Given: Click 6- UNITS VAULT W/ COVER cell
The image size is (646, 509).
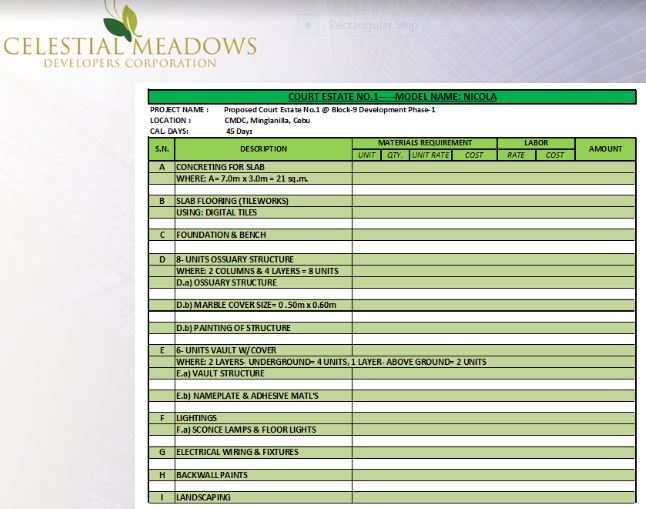Looking at the screenshot, I should pos(264,350).
